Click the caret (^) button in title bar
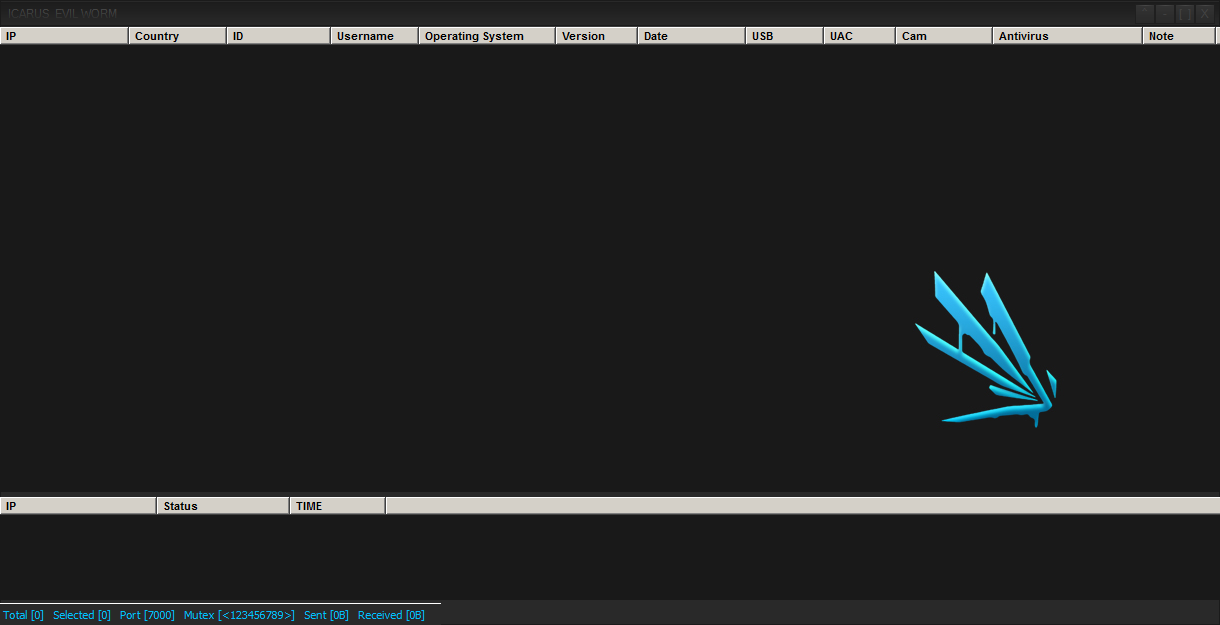The image size is (1220, 625). pos(1145,13)
